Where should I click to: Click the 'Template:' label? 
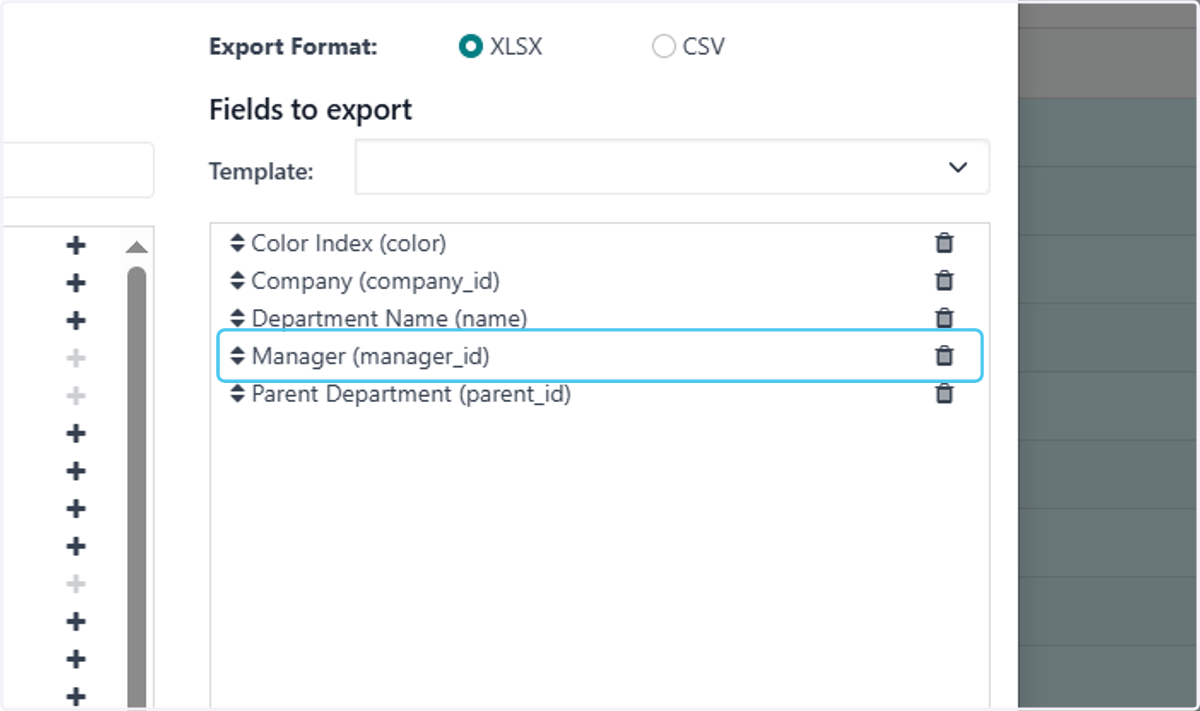tap(261, 171)
